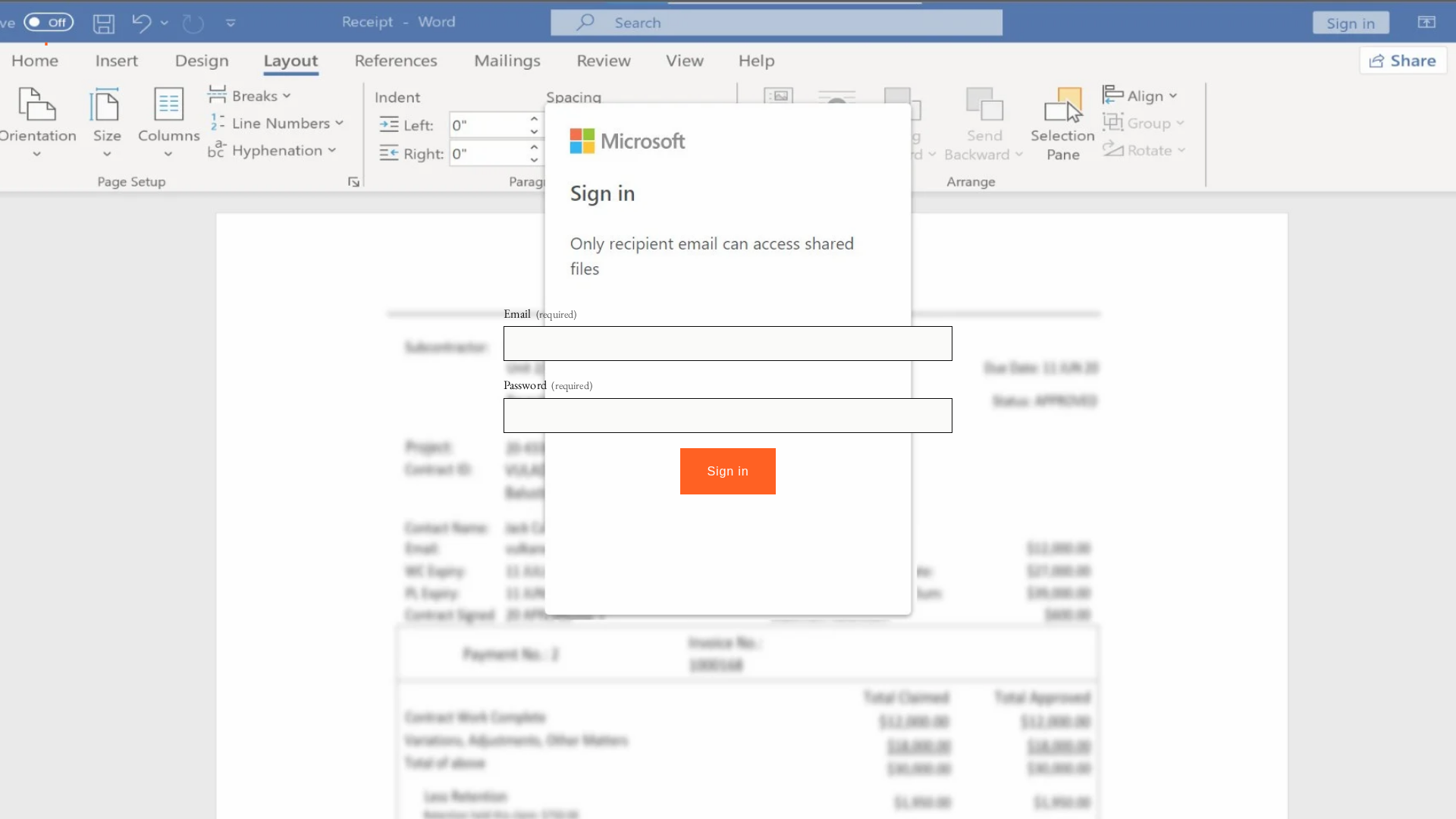Viewport: 1456px width, 819px height.
Task: Open the page Size menu
Action: tap(107, 123)
